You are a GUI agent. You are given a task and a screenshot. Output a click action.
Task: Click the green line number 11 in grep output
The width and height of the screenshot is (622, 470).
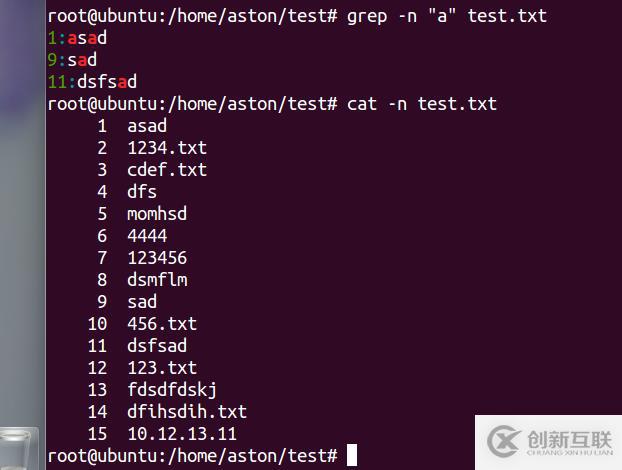(57, 82)
